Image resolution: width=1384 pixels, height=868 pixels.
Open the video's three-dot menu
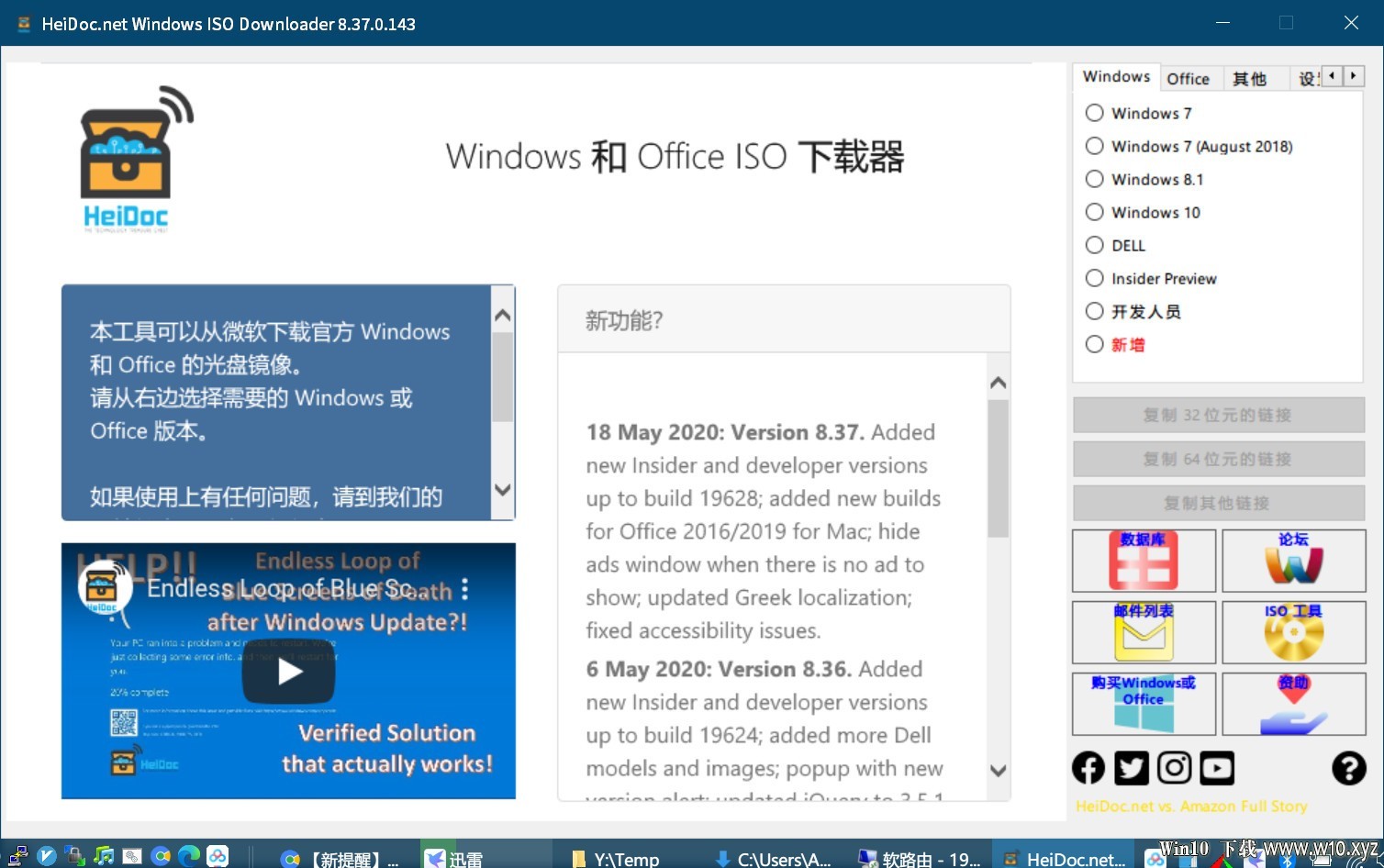pyautogui.click(x=464, y=588)
